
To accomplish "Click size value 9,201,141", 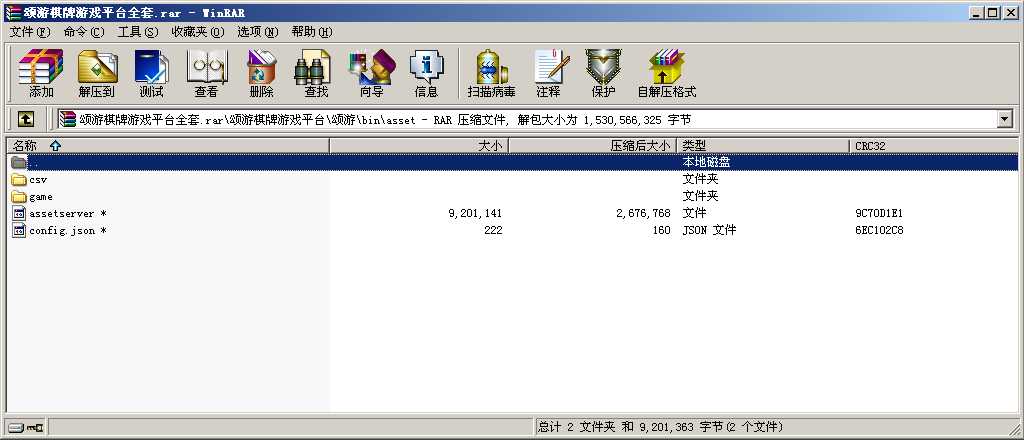I will (x=475, y=213).
